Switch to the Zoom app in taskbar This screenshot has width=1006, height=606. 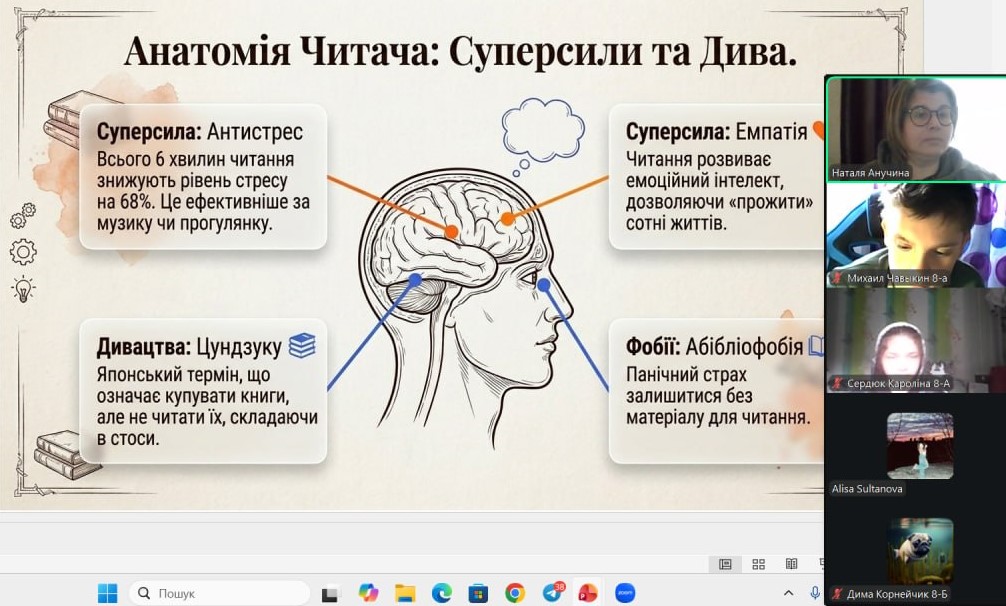(625, 592)
